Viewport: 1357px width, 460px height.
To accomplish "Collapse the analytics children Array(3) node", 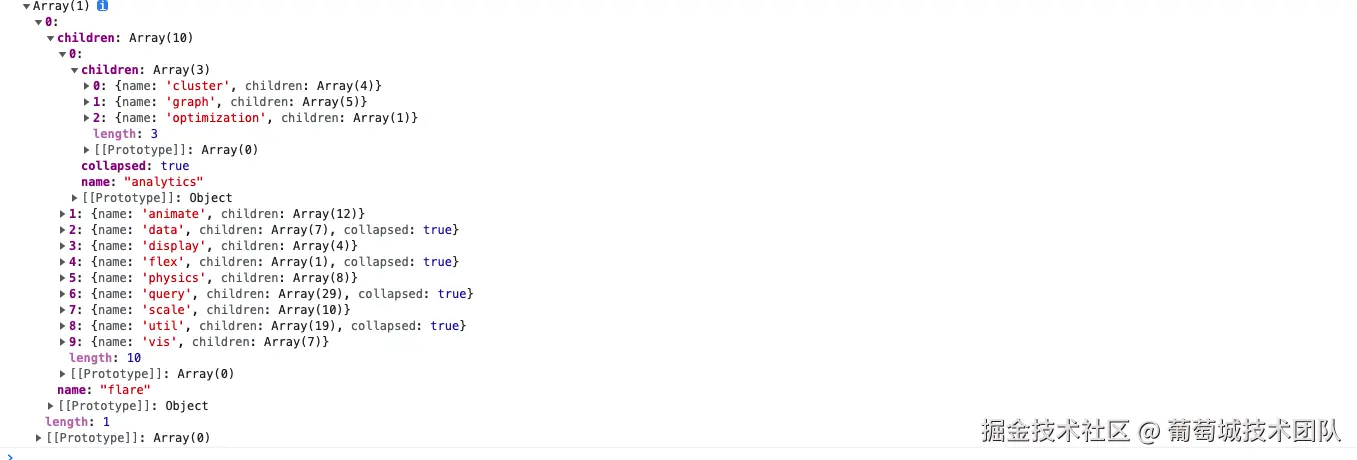I will click(75, 70).
